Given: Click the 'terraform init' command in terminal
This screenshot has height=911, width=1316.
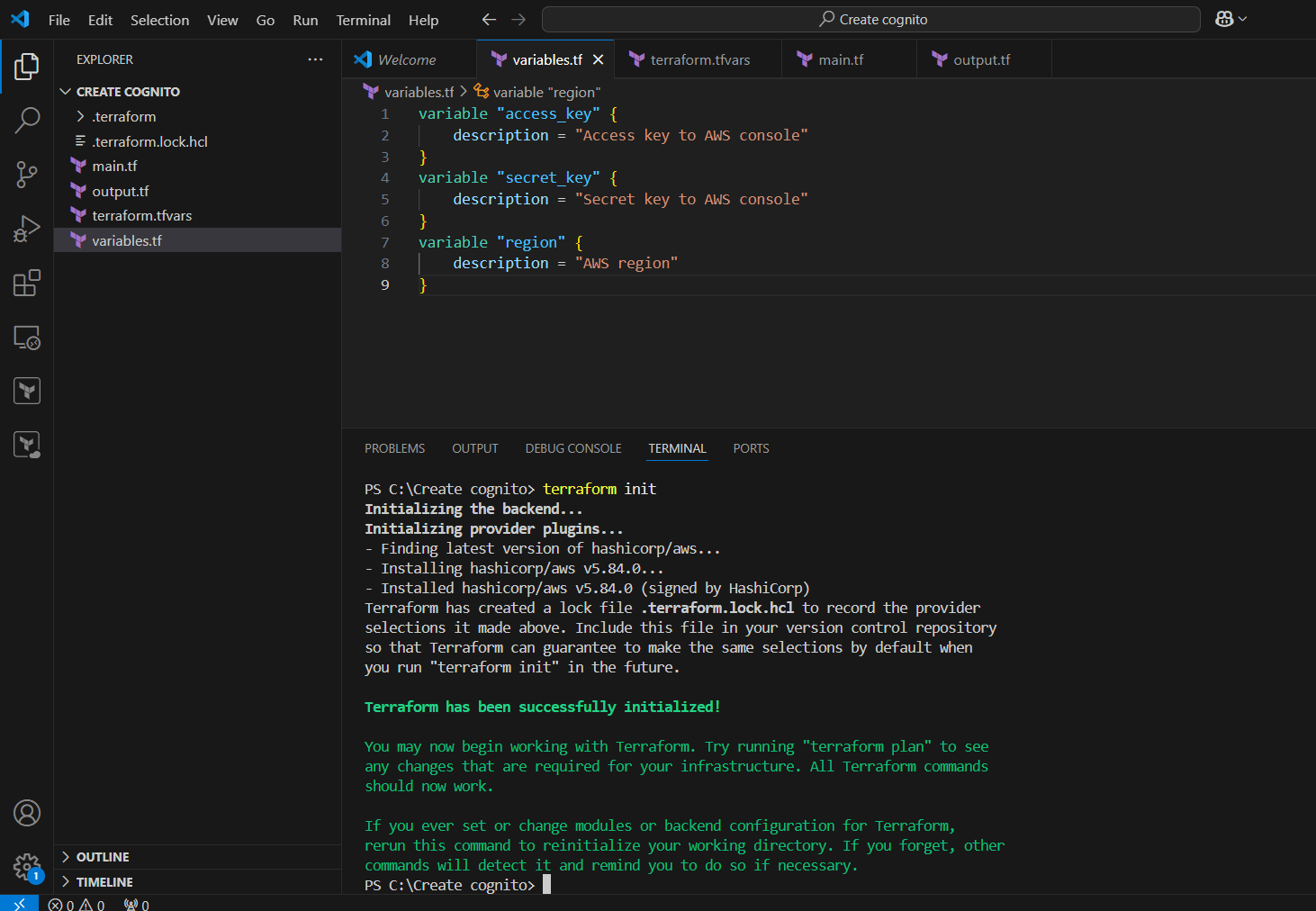Looking at the screenshot, I should [x=599, y=489].
